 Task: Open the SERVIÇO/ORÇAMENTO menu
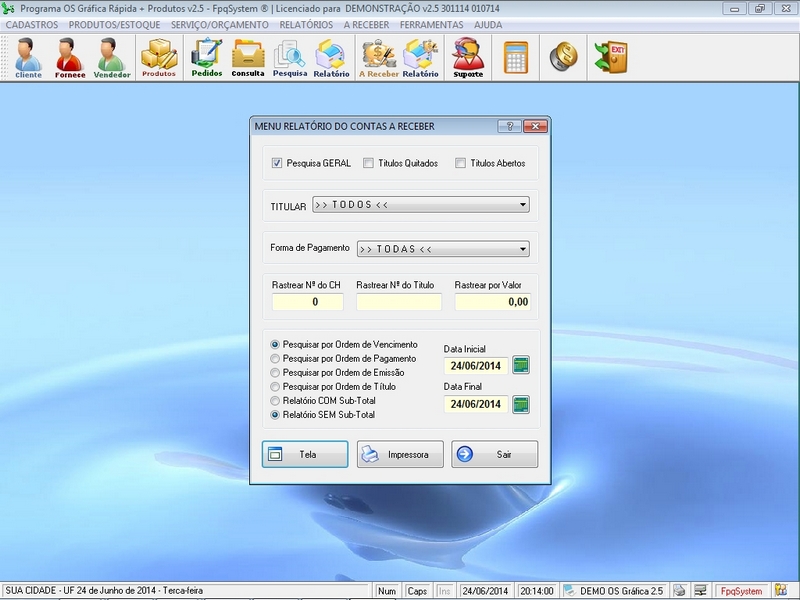tap(219, 24)
